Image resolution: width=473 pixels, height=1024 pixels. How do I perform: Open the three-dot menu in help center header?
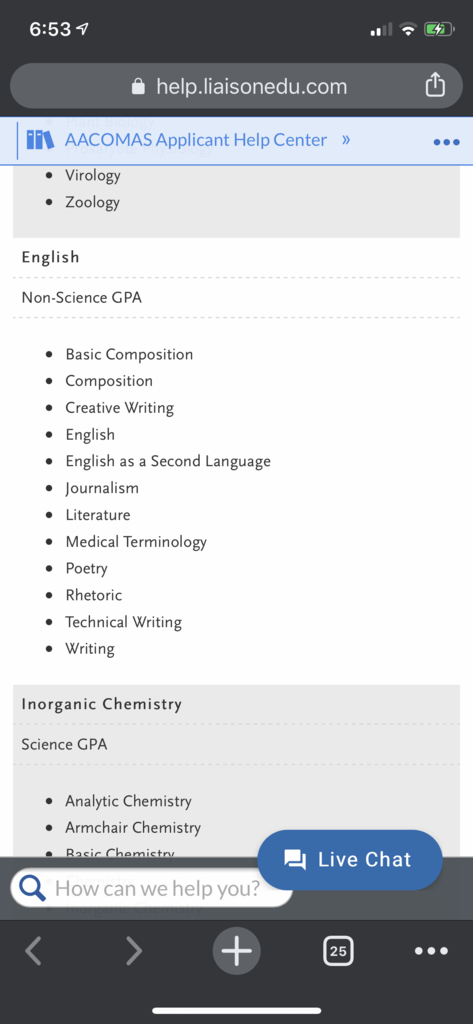(446, 142)
